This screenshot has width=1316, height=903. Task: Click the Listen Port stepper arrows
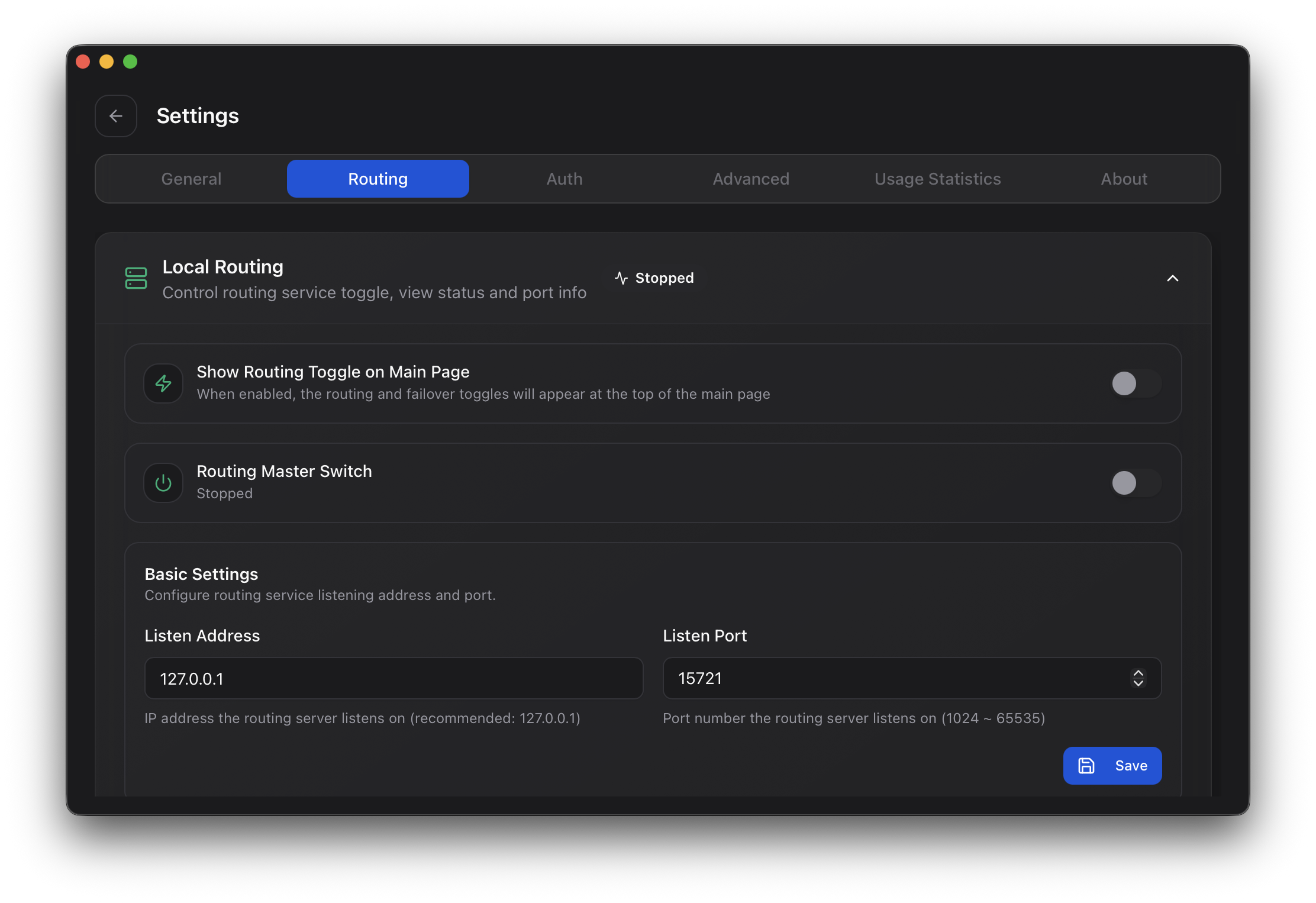(x=1138, y=678)
